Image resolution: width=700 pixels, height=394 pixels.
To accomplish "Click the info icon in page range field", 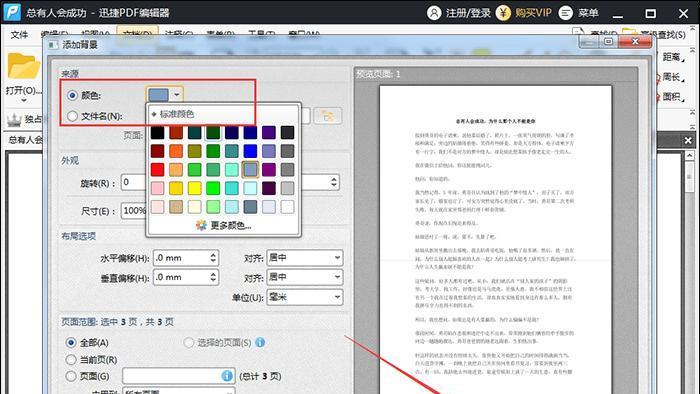I will coord(227,376).
